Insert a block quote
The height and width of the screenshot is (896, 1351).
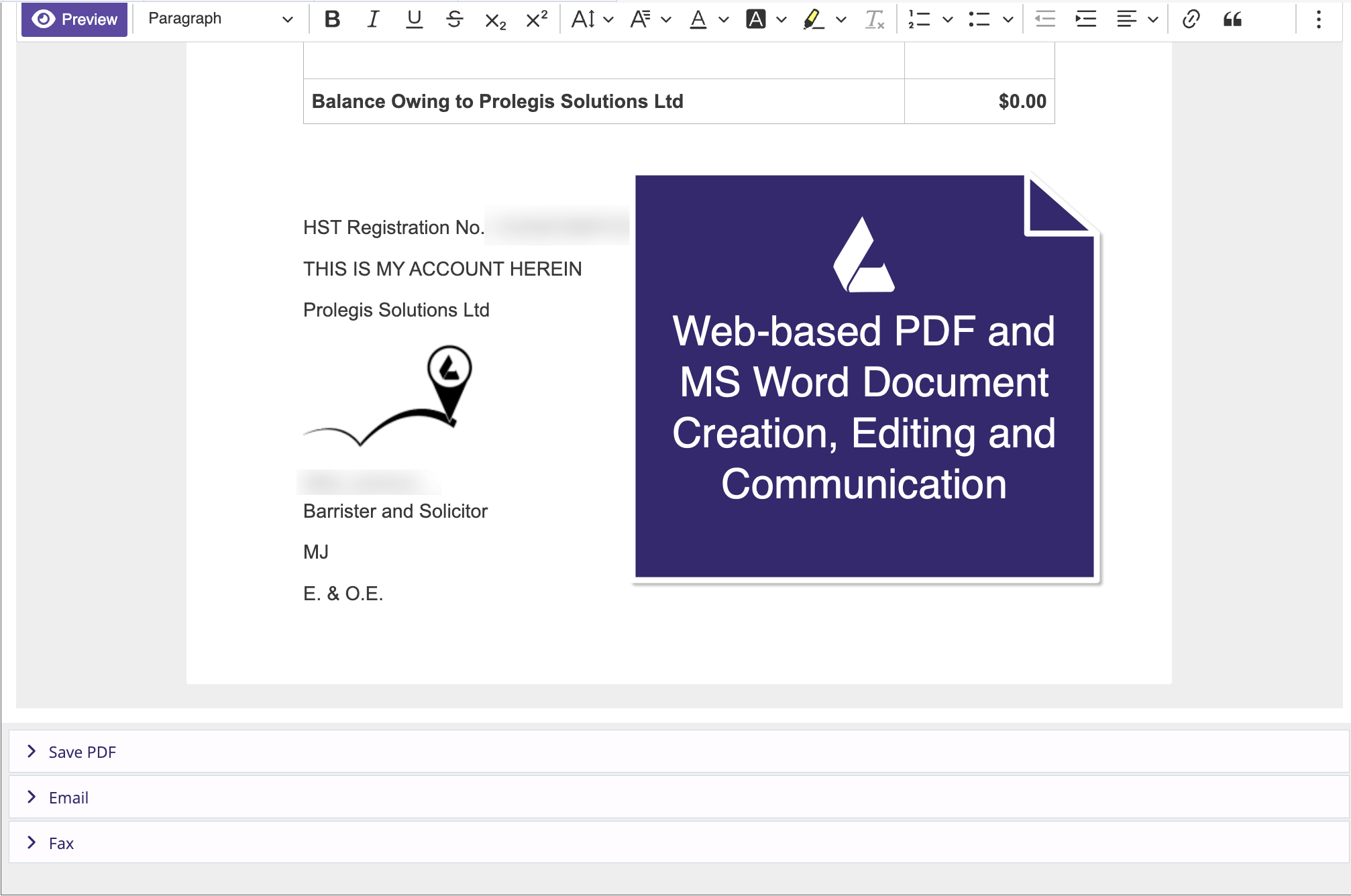(x=1232, y=19)
